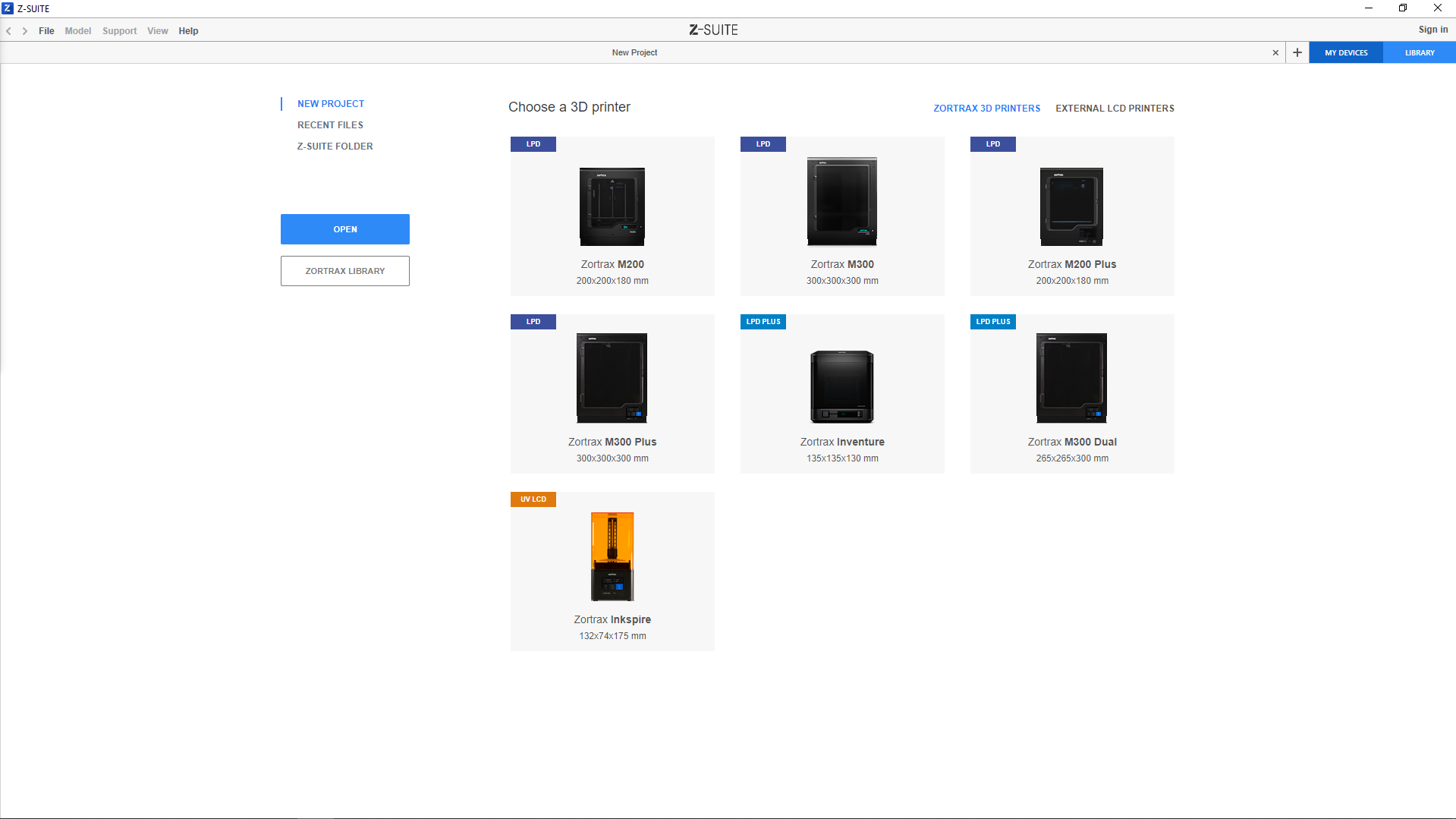Screen dimensions: 1456x819
Task: Open the File menu
Action: pos(46,31)
